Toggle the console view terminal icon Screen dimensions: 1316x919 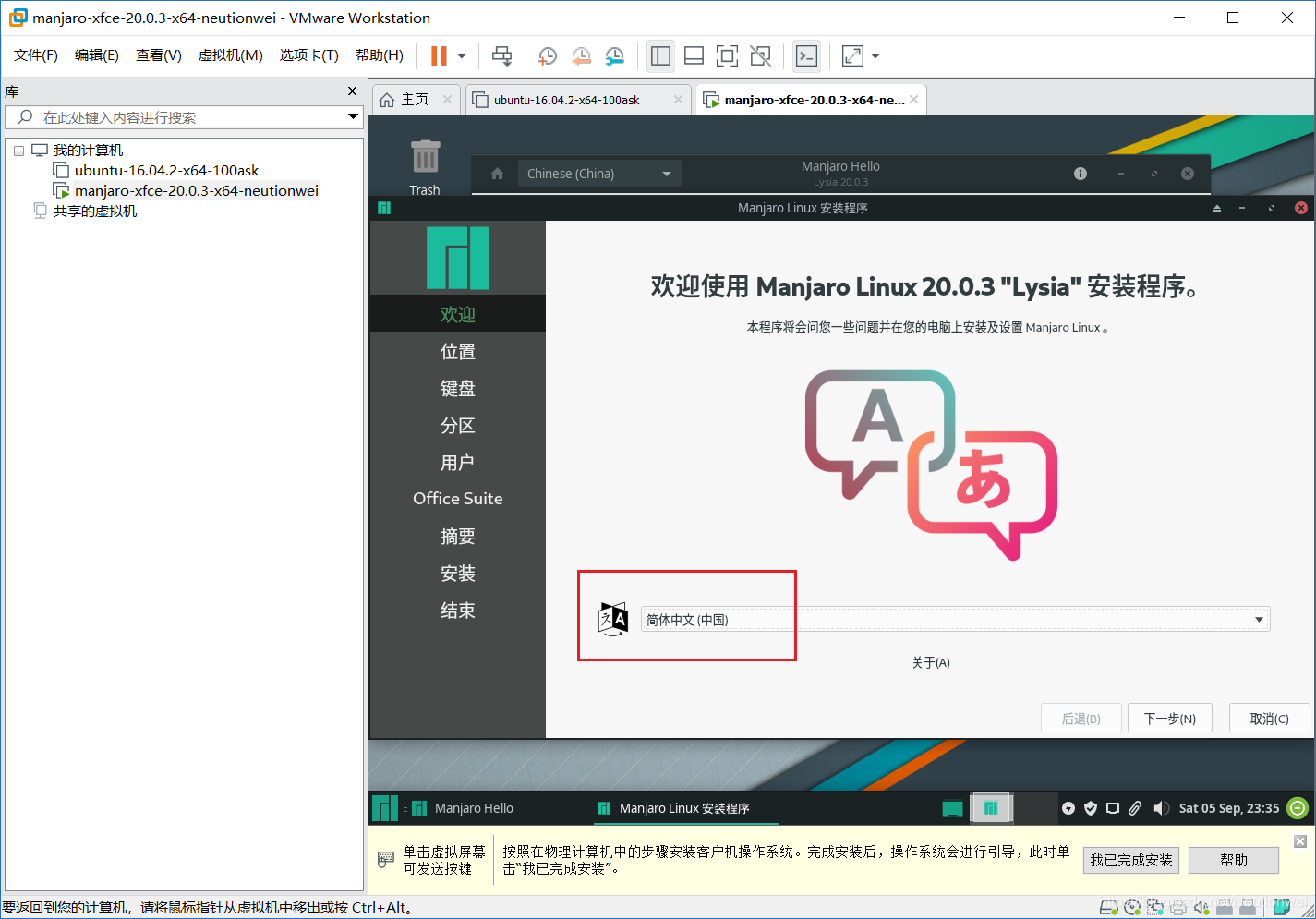[806, 56]
